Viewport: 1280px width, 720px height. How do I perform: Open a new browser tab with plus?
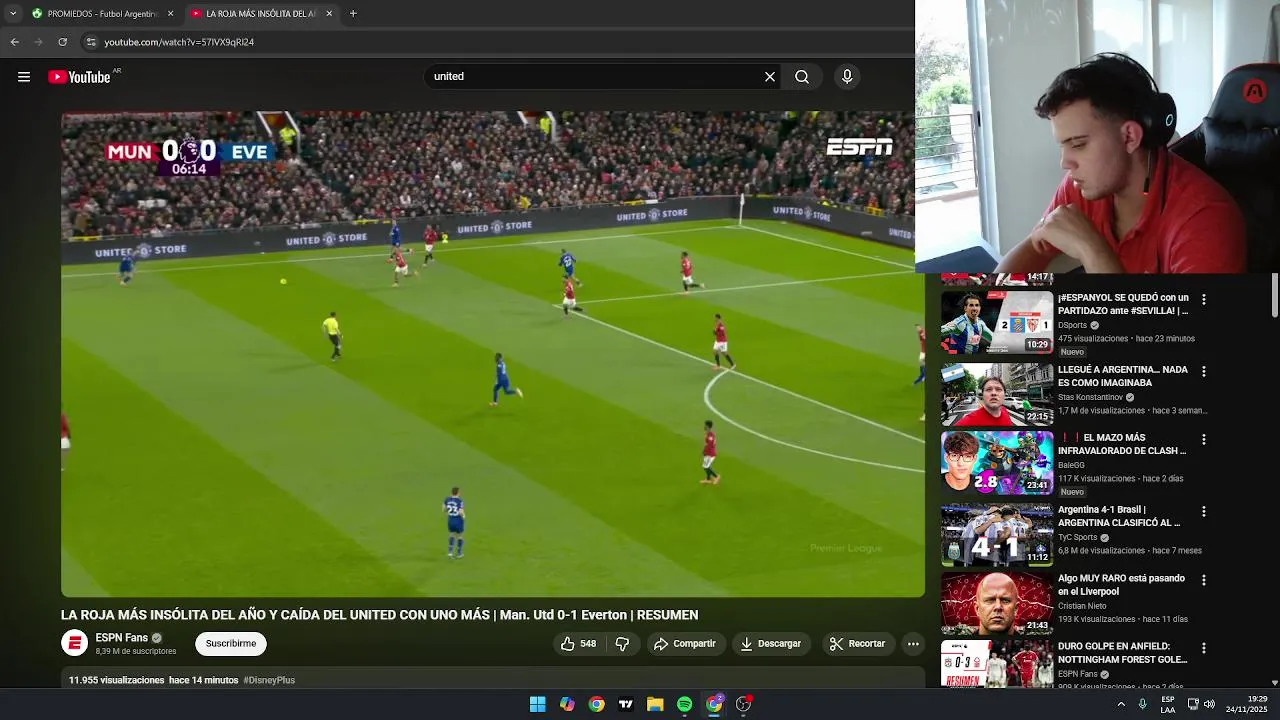click(x=353, y=14)
